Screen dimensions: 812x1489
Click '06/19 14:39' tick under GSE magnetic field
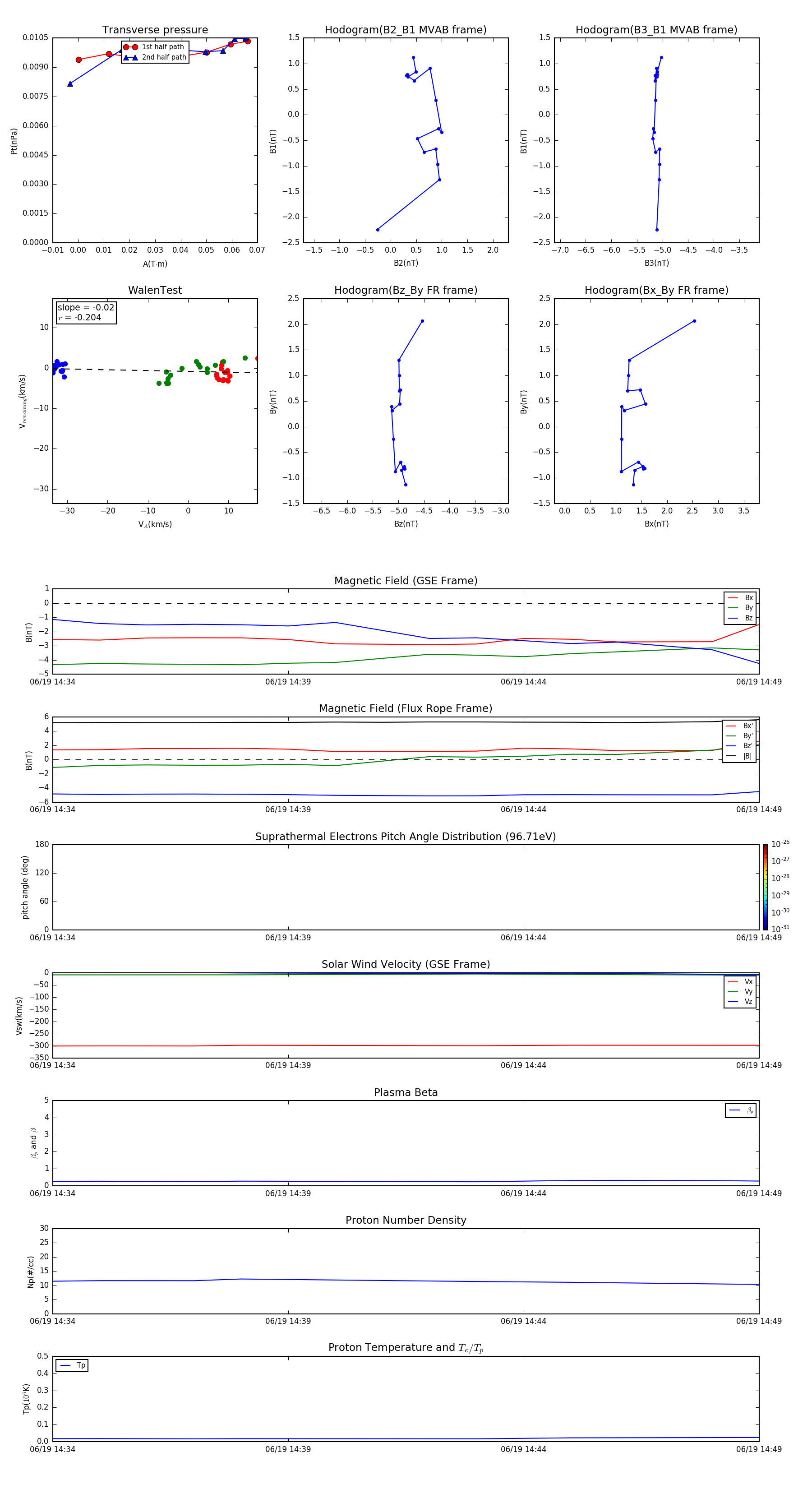pyautogui.click(x=288, y=681)
